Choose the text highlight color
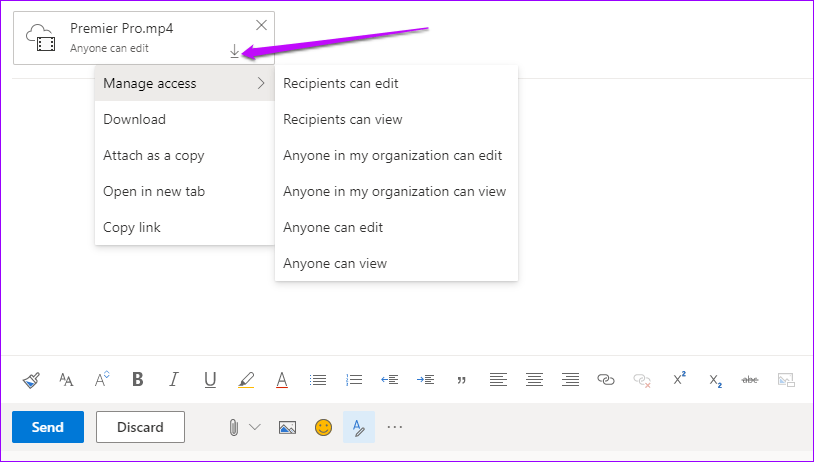This screenshot has width=814, height=462. click(246, 380)
